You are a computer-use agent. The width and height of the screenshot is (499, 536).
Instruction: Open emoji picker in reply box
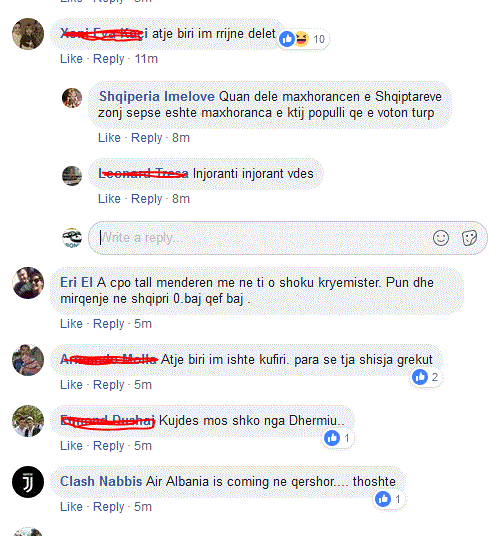(441, 238)
